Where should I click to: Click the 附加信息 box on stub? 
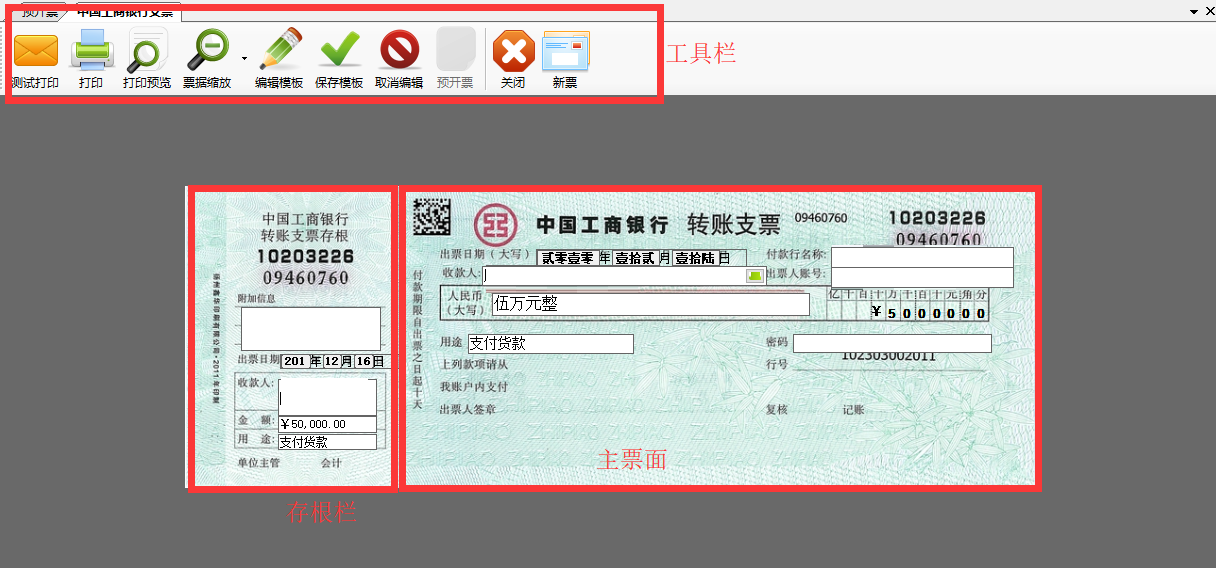pyautogui.click(x=310, y=328)
